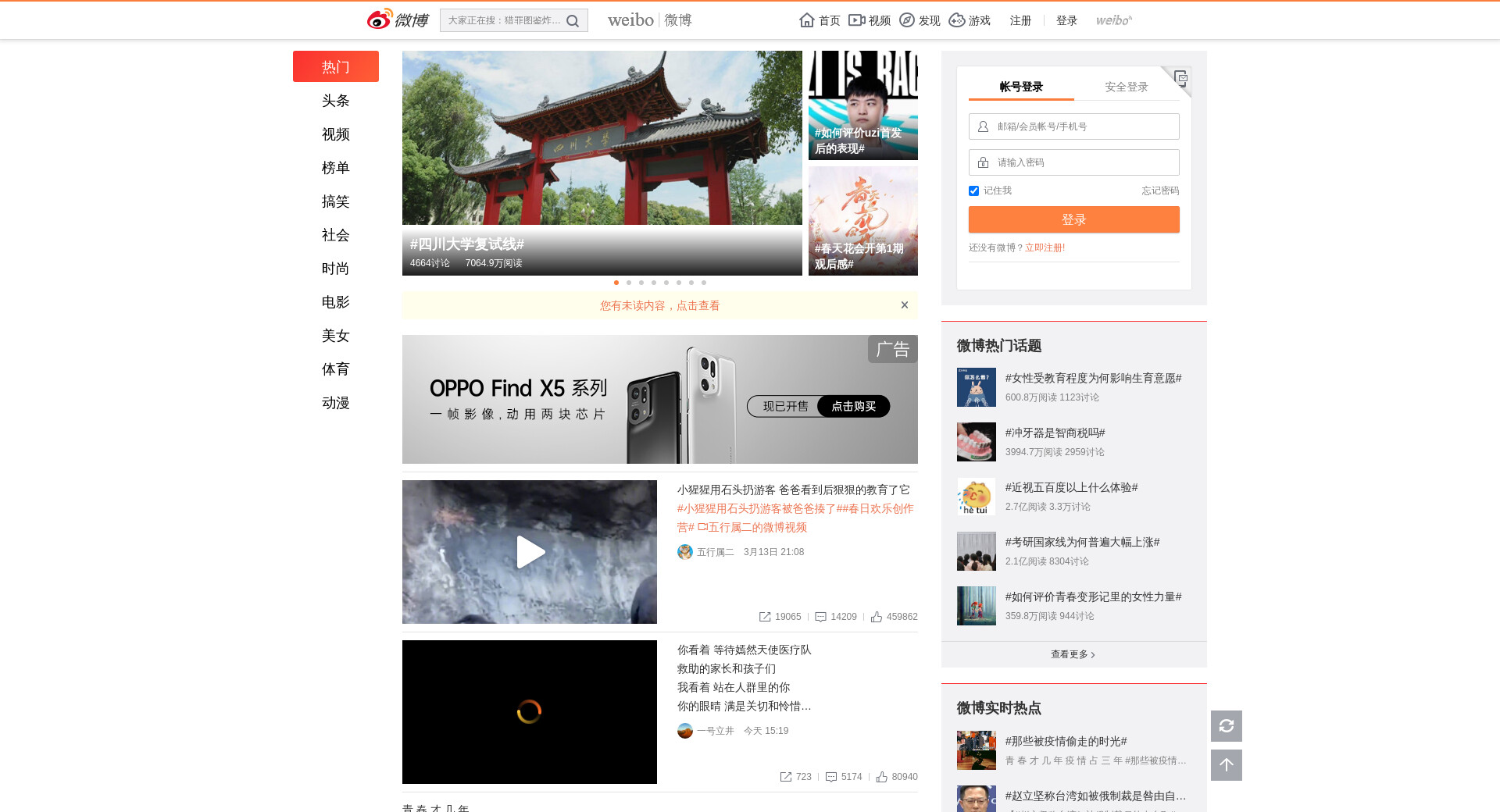This screenshot has height=812, width=1500.
Task: Click the search magnifier icon
Action: 573,21
